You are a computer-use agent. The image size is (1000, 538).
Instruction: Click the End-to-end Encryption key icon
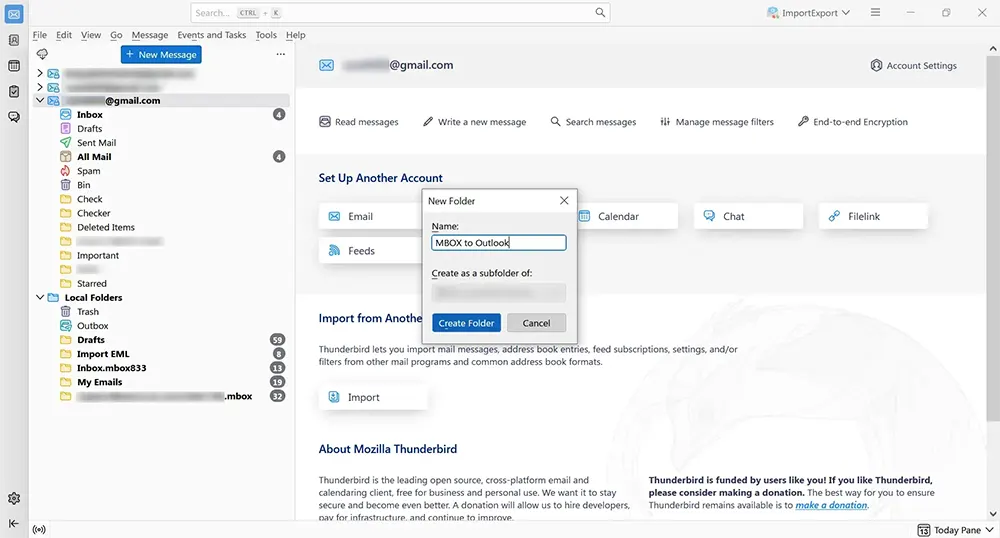pos(803,121)
